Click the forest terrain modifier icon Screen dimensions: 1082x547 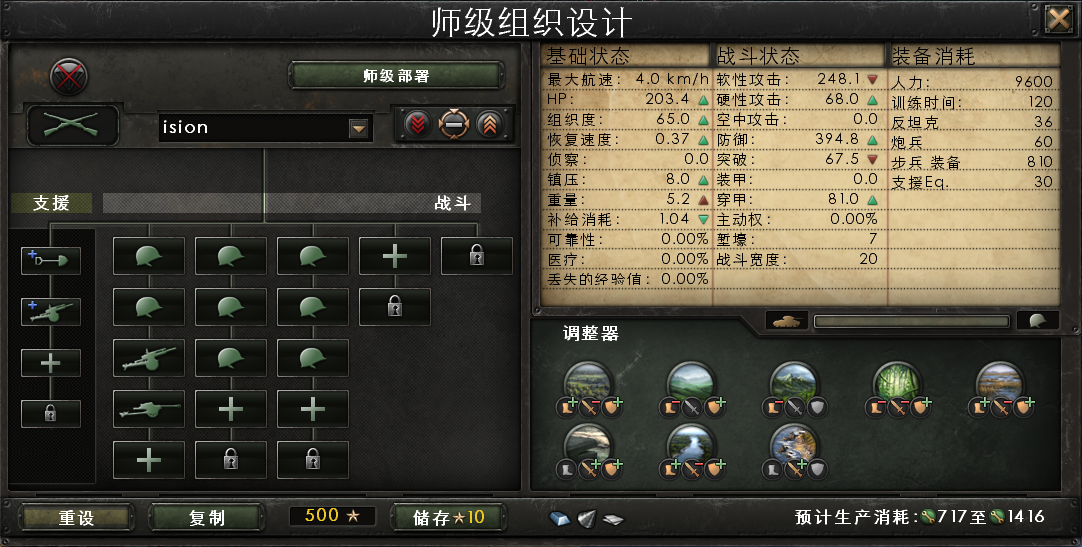[588, 383]
